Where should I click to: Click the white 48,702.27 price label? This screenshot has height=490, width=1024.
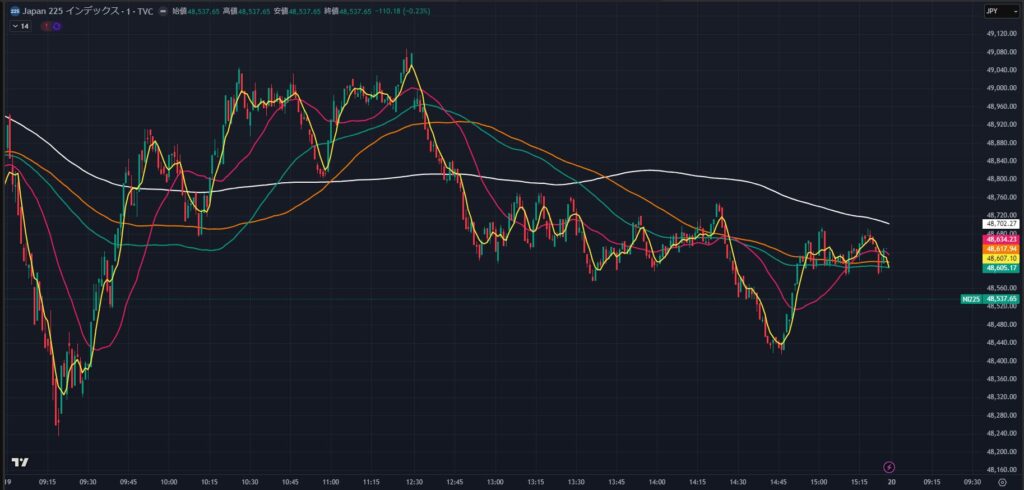coord(1000,225)
